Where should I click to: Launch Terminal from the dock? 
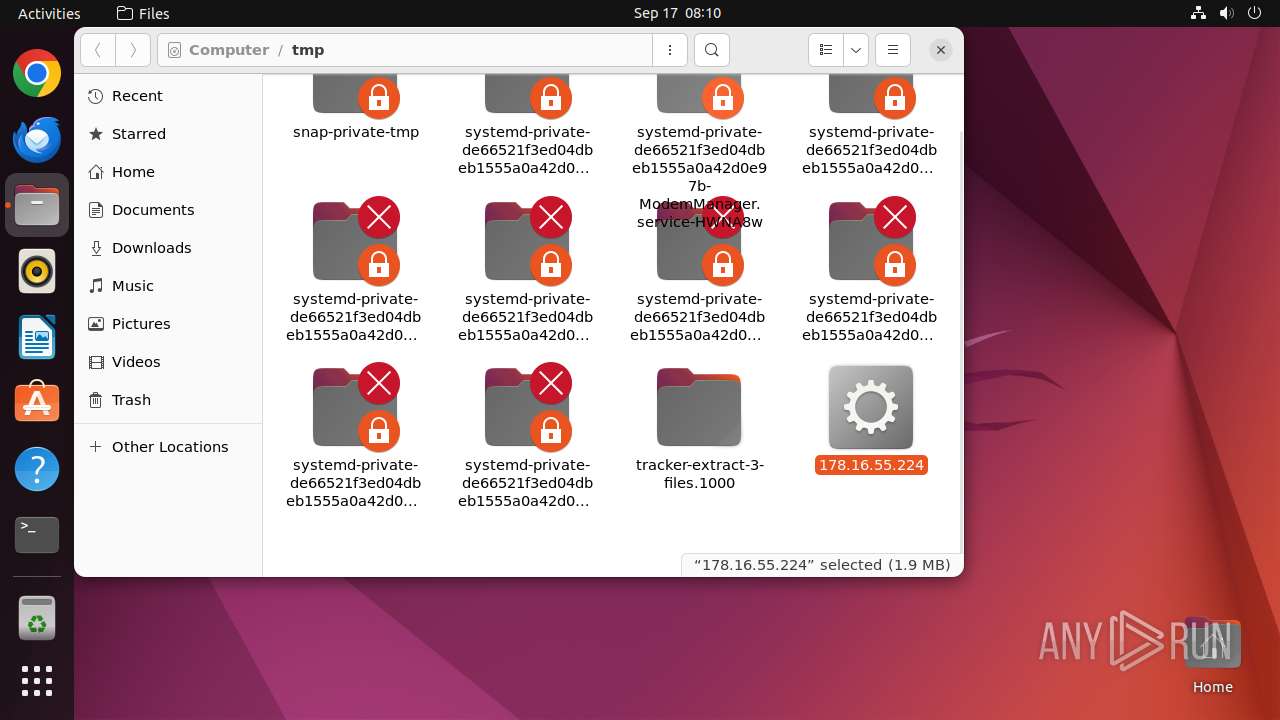[37, 535]
